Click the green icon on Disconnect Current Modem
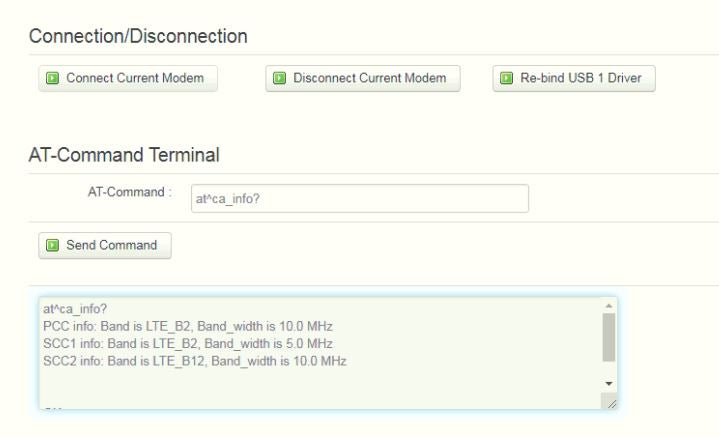The image size is (719, 438). 280,78
